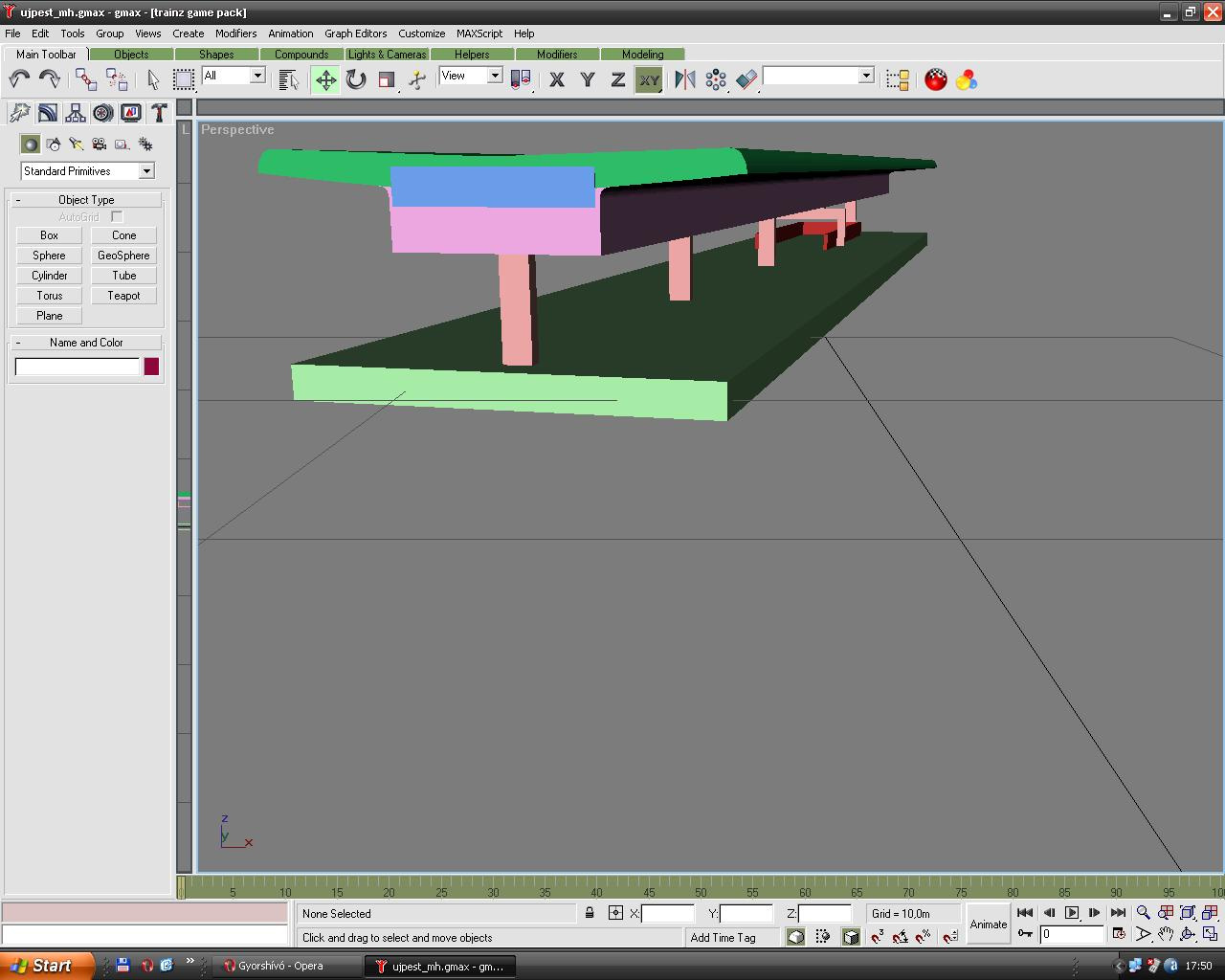Viewport: 1225px width, 980px height.
Task: Create a Cylinder primitive
Action: (49, 276)
